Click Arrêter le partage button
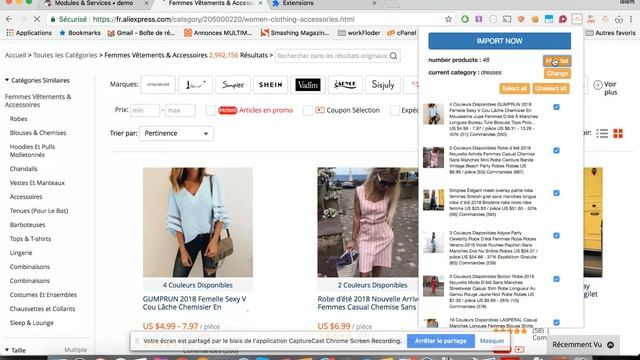 [440, 341]
